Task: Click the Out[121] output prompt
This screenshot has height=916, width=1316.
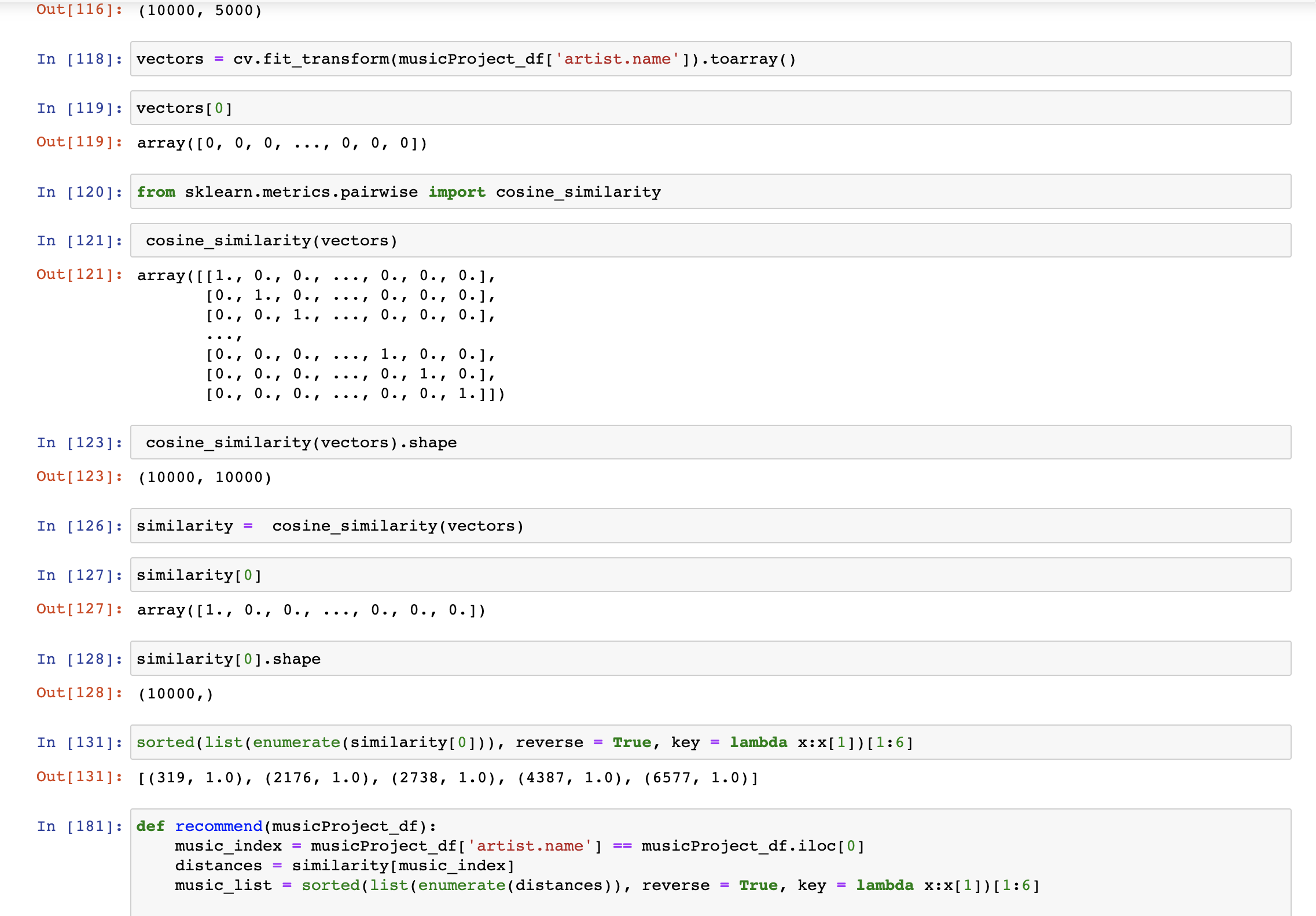Action: click(x=80, y=274)
